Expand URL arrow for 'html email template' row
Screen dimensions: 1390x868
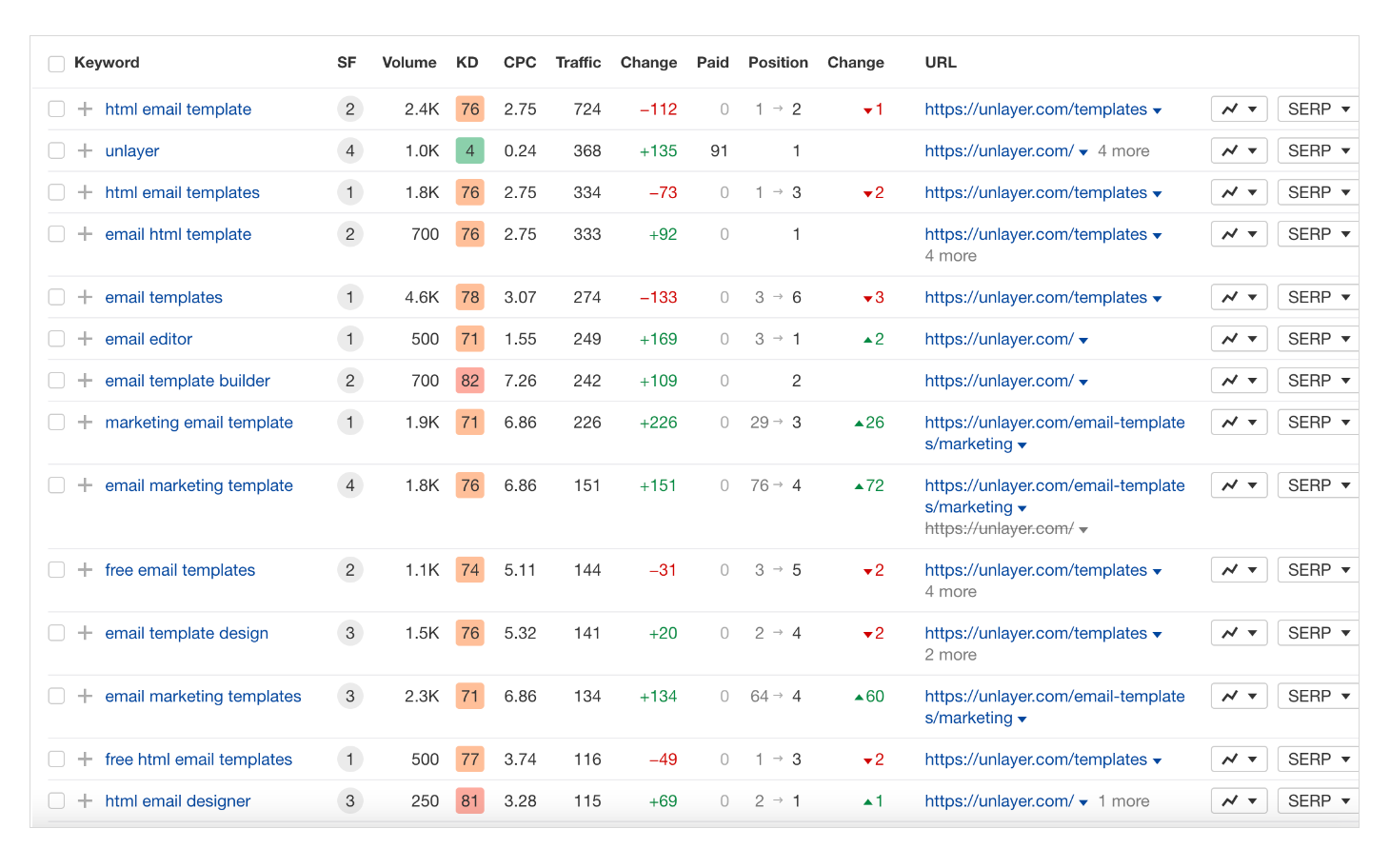tap(1157, 111)
